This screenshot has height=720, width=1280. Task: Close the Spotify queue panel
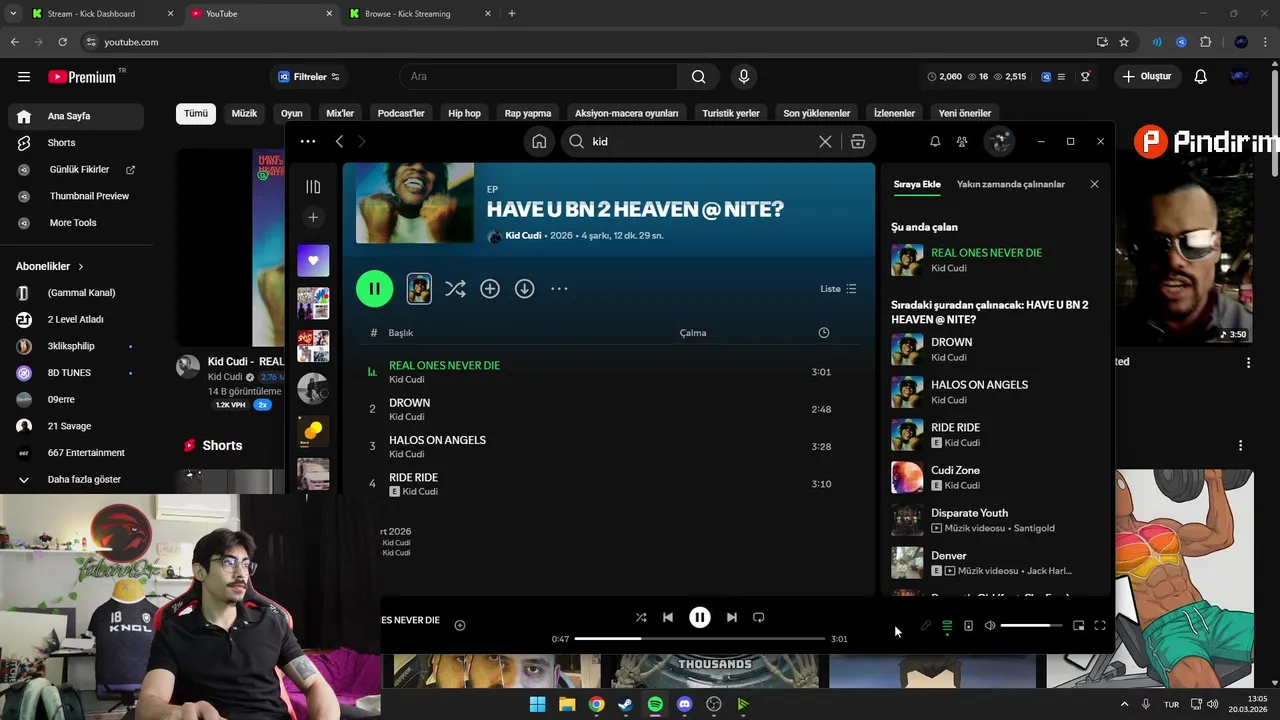coord(1094,184)
